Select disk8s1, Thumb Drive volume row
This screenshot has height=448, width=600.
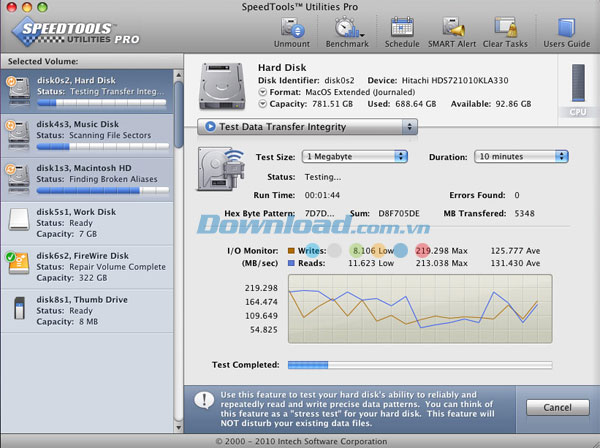pyautogui.click(x=87, y=311)
